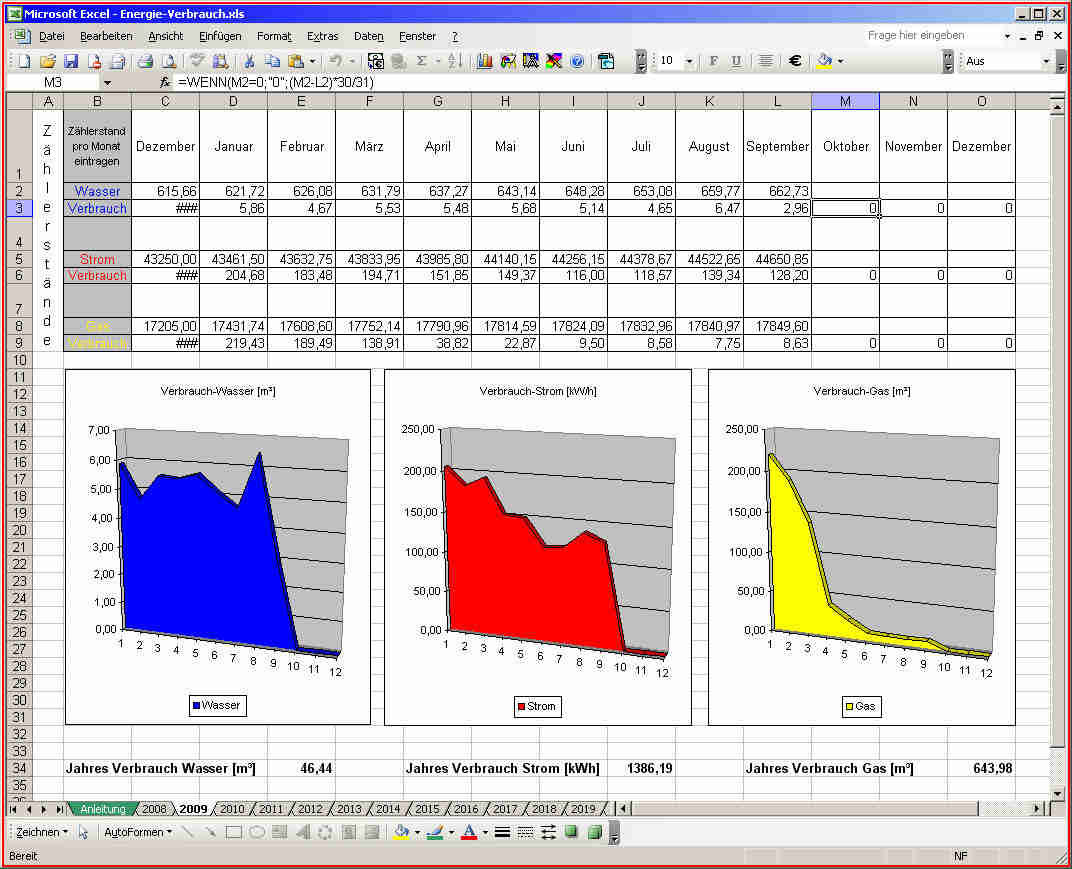
Task: Click the Zeichnen button in drawing toolbar
Action: [x=42, y=832]
